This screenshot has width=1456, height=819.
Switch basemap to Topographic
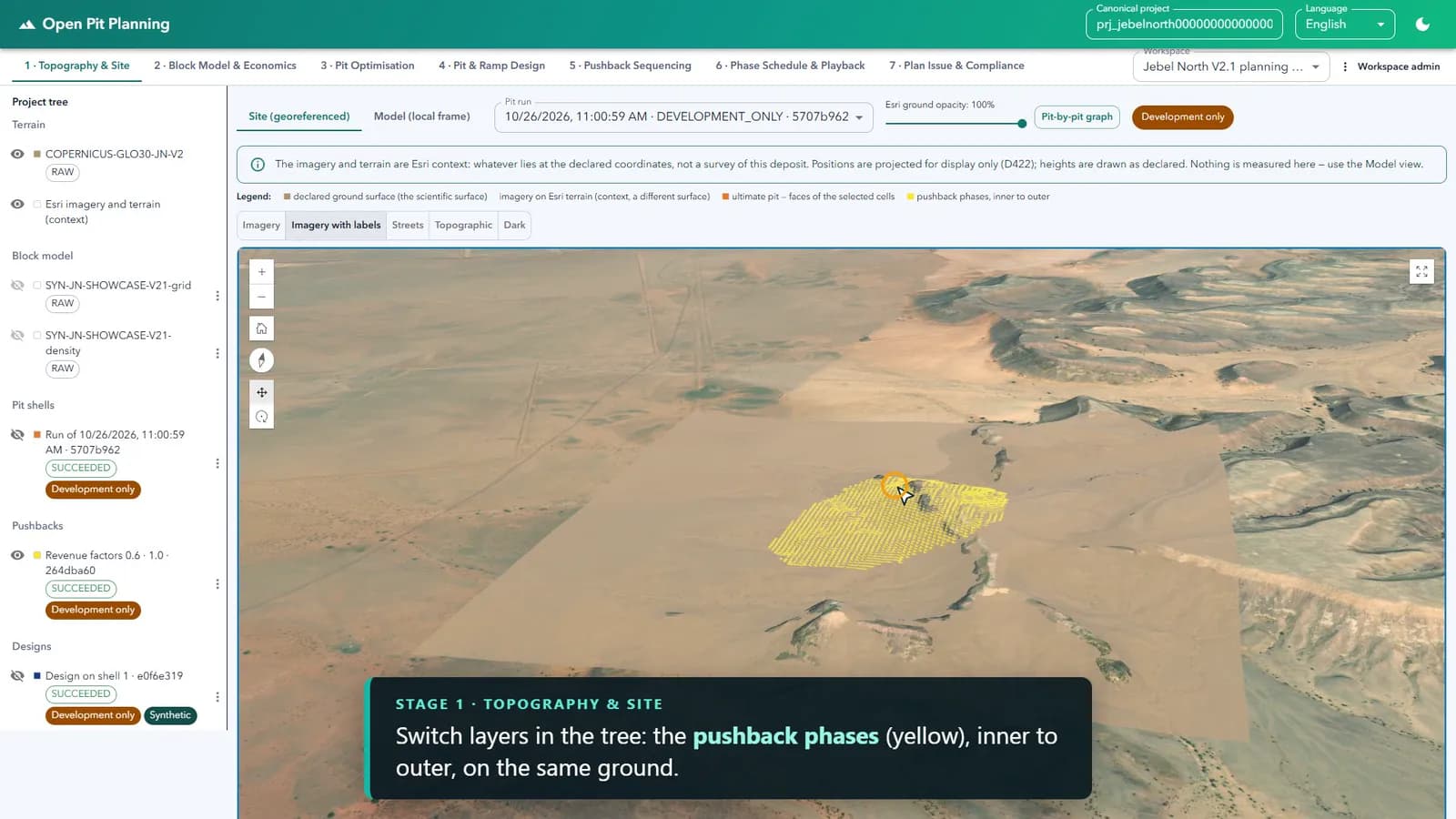(463, 225)
